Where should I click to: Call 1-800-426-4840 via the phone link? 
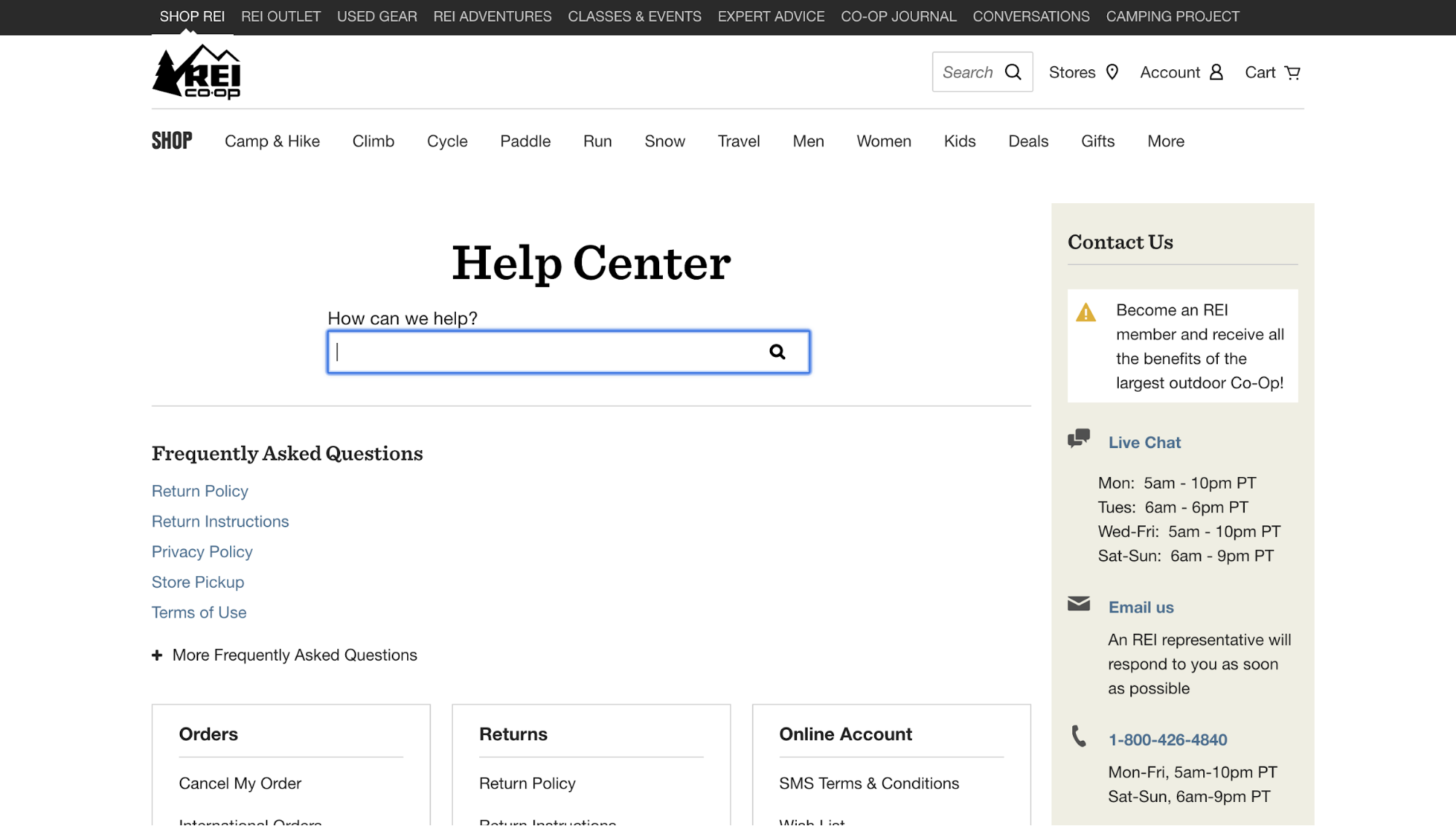[1168, 739]
